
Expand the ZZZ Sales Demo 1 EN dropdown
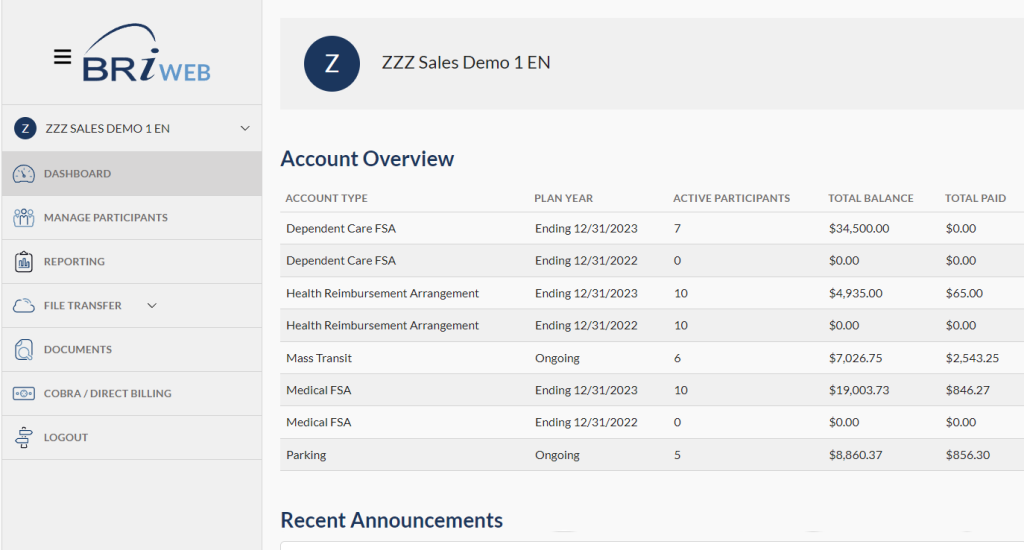point(245,129)
